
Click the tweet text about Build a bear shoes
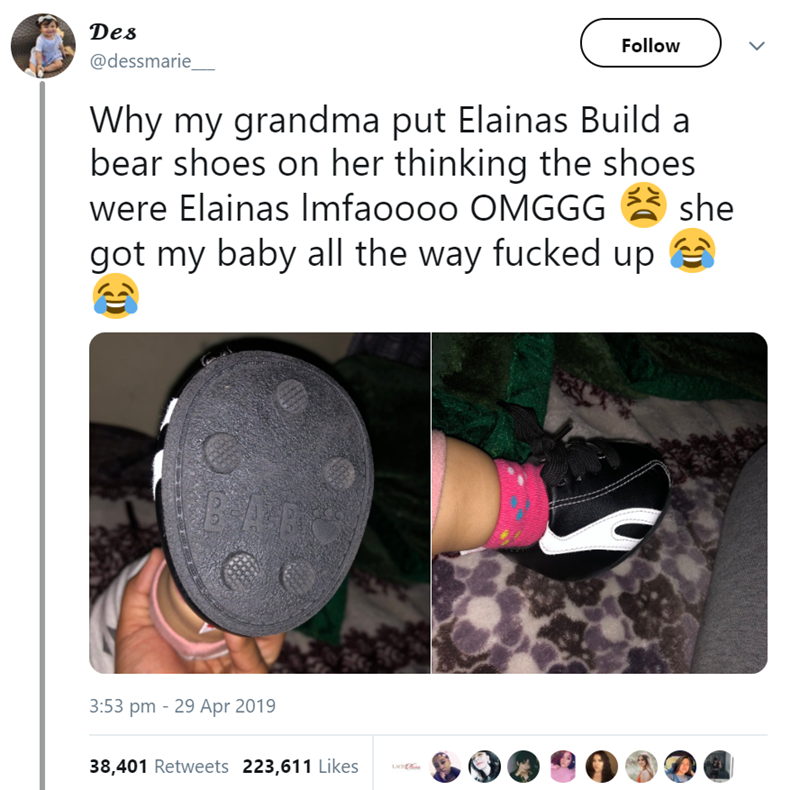pos(412,210)
